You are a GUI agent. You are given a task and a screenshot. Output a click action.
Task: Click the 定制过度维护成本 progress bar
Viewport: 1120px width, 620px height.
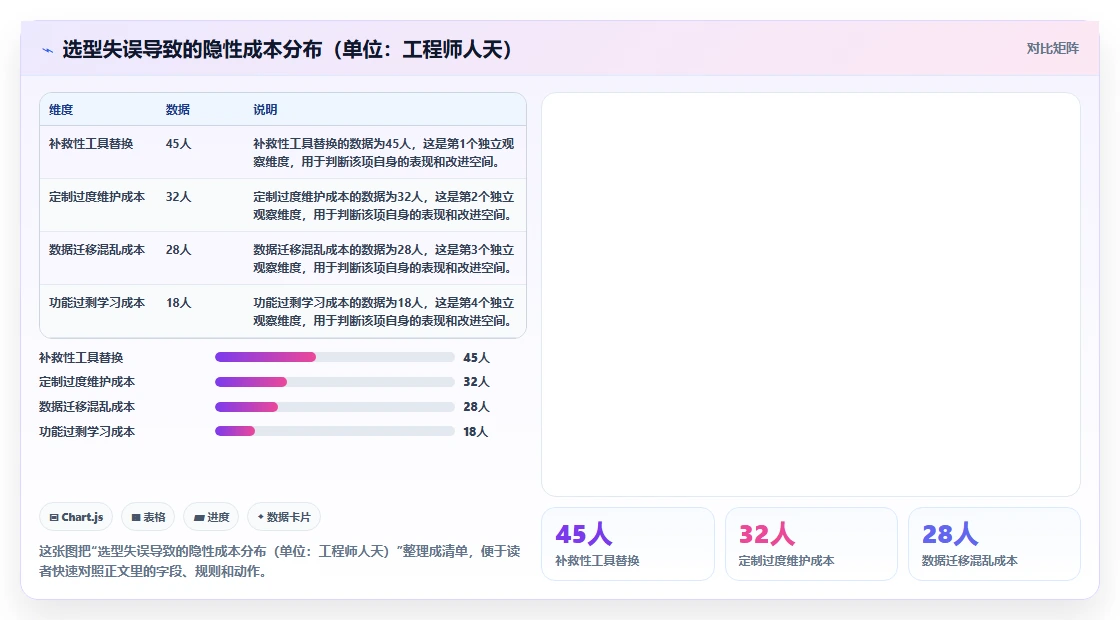tap(334, 382)
